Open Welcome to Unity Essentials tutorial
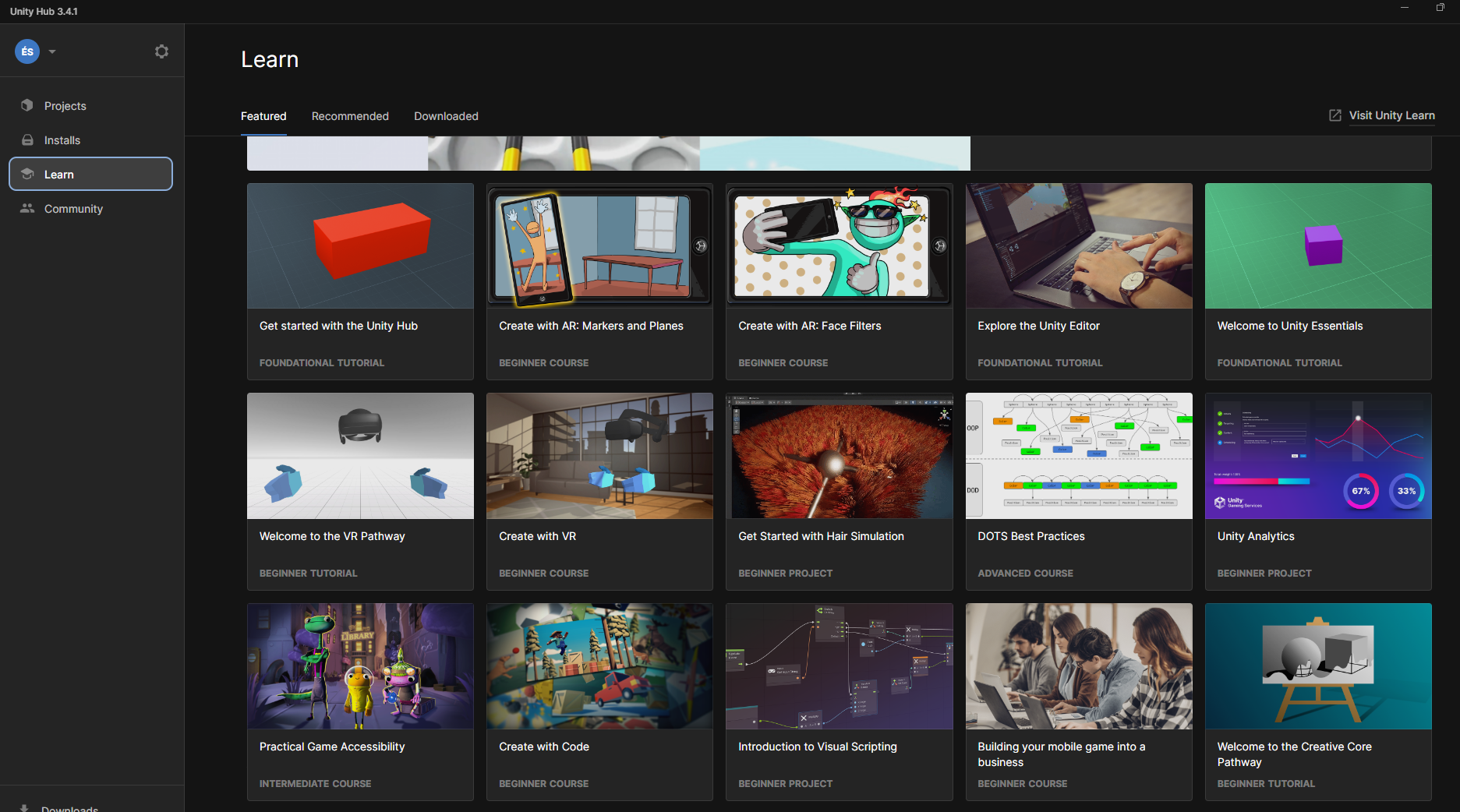 [x=1318, y=281]
